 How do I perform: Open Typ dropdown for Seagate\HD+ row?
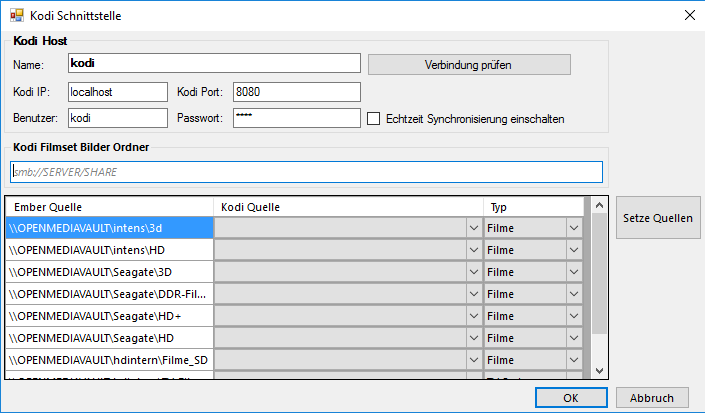pos(574,316)
